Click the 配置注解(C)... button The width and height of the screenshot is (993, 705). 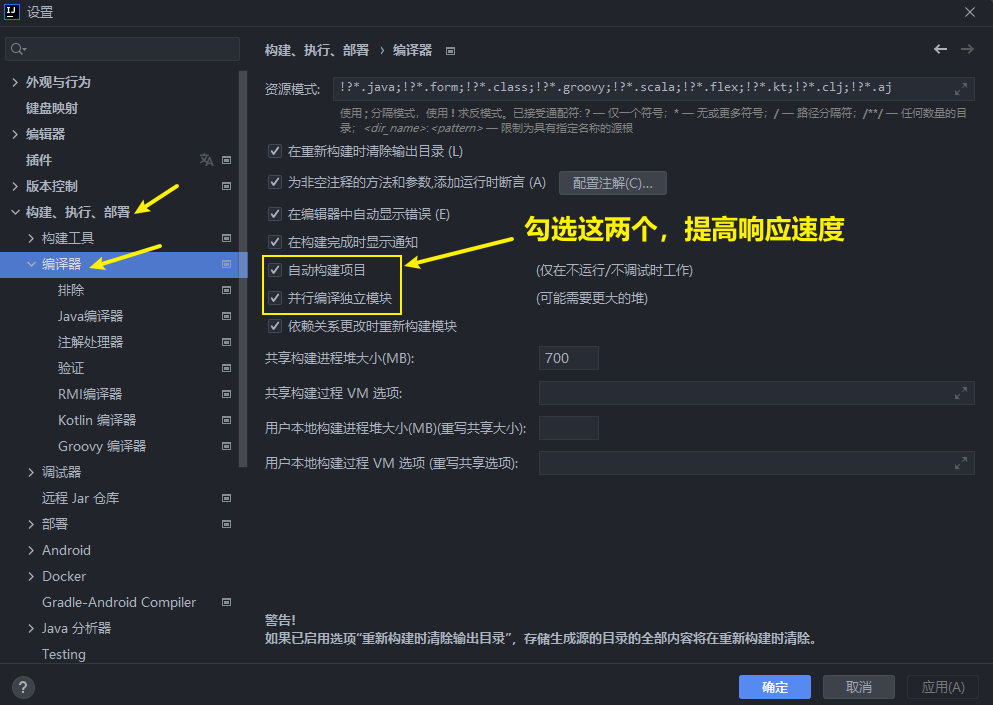(612, 183)
